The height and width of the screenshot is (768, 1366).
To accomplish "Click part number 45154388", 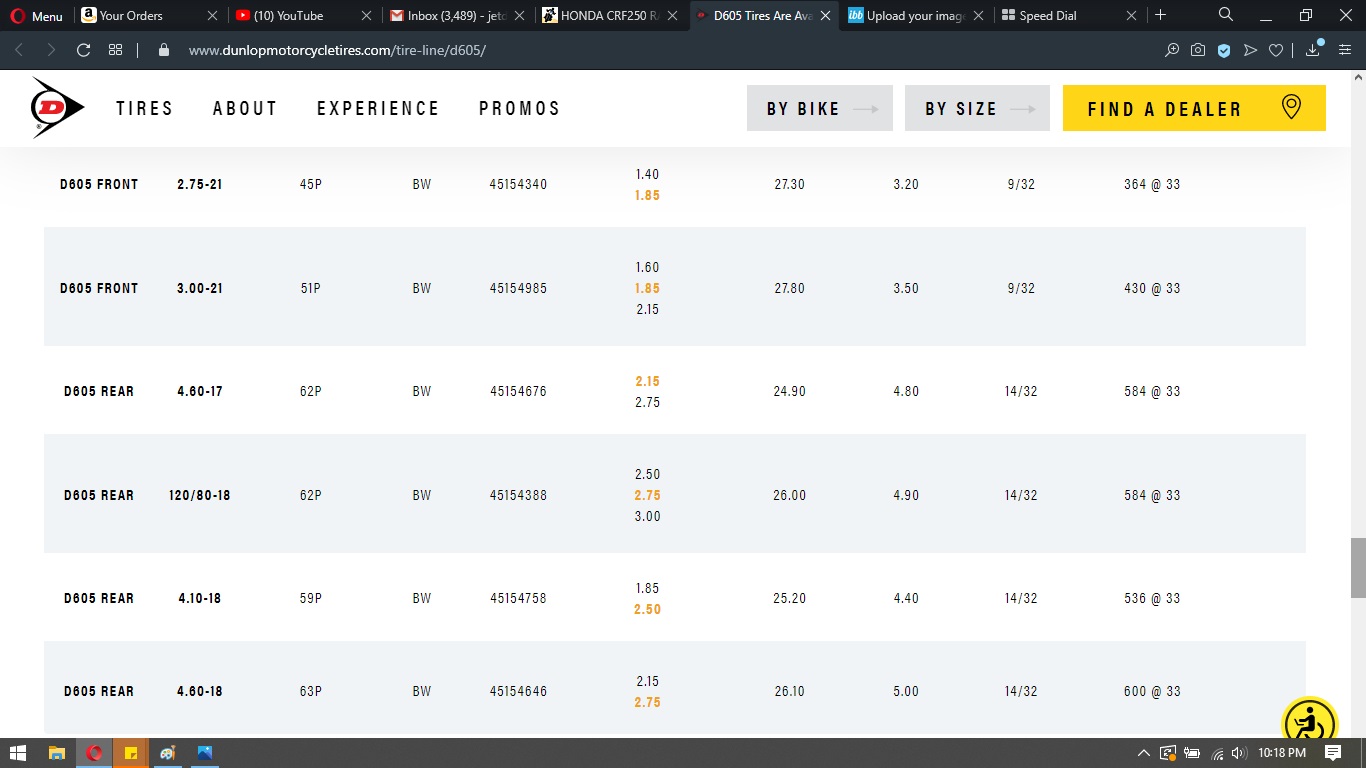I will [518, 495].
